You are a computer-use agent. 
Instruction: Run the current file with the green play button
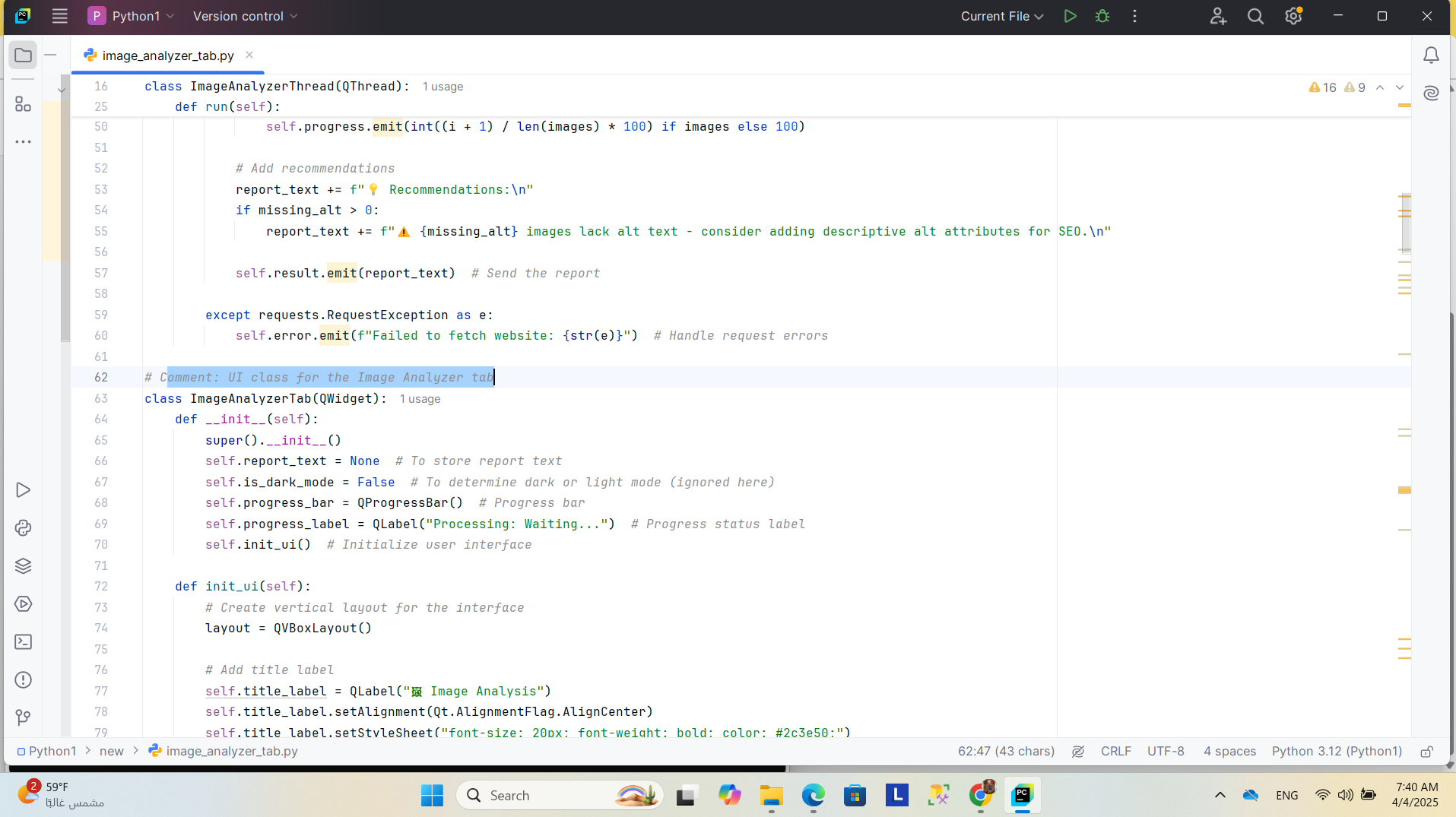[1070, 16]
